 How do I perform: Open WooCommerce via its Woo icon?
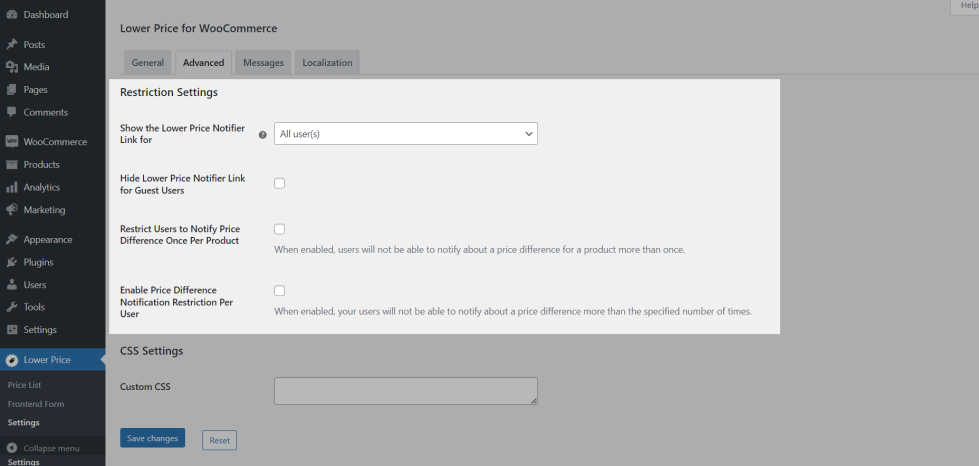point(12,142)
